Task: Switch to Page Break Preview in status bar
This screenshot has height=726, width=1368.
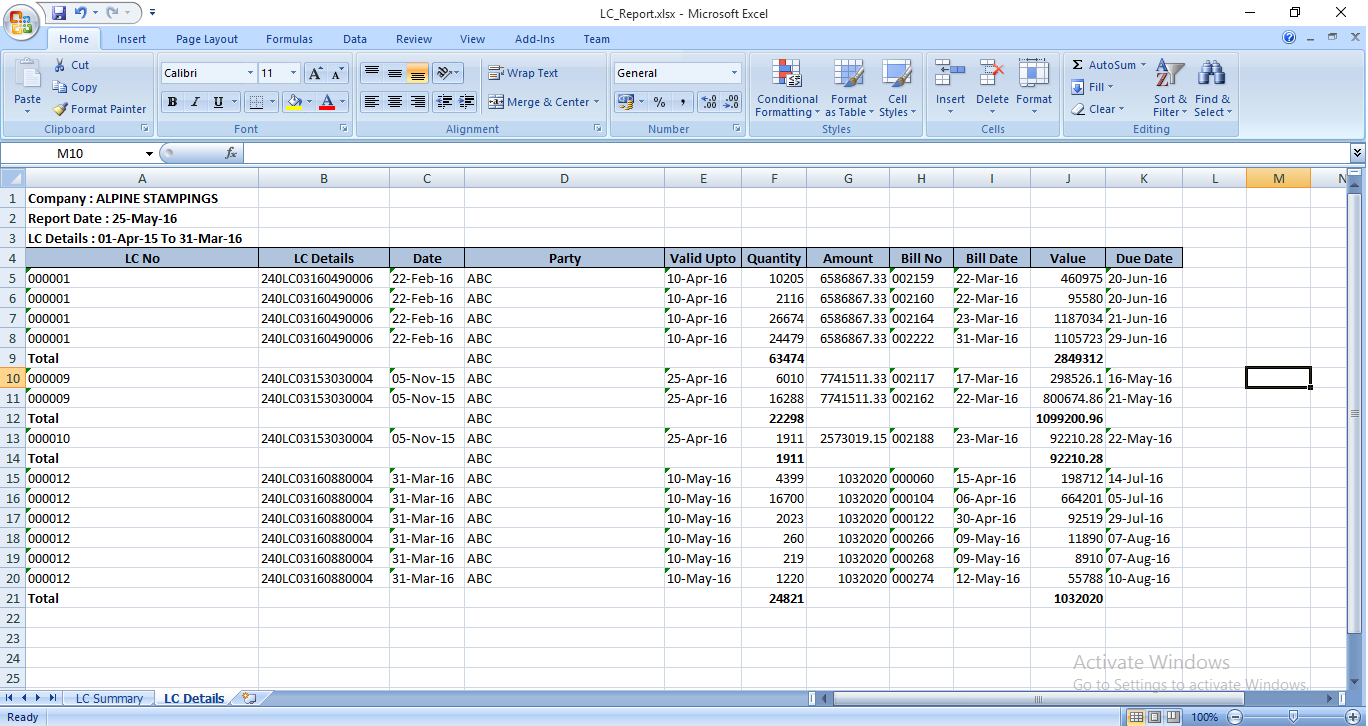Action: [x=1173, y=717]
